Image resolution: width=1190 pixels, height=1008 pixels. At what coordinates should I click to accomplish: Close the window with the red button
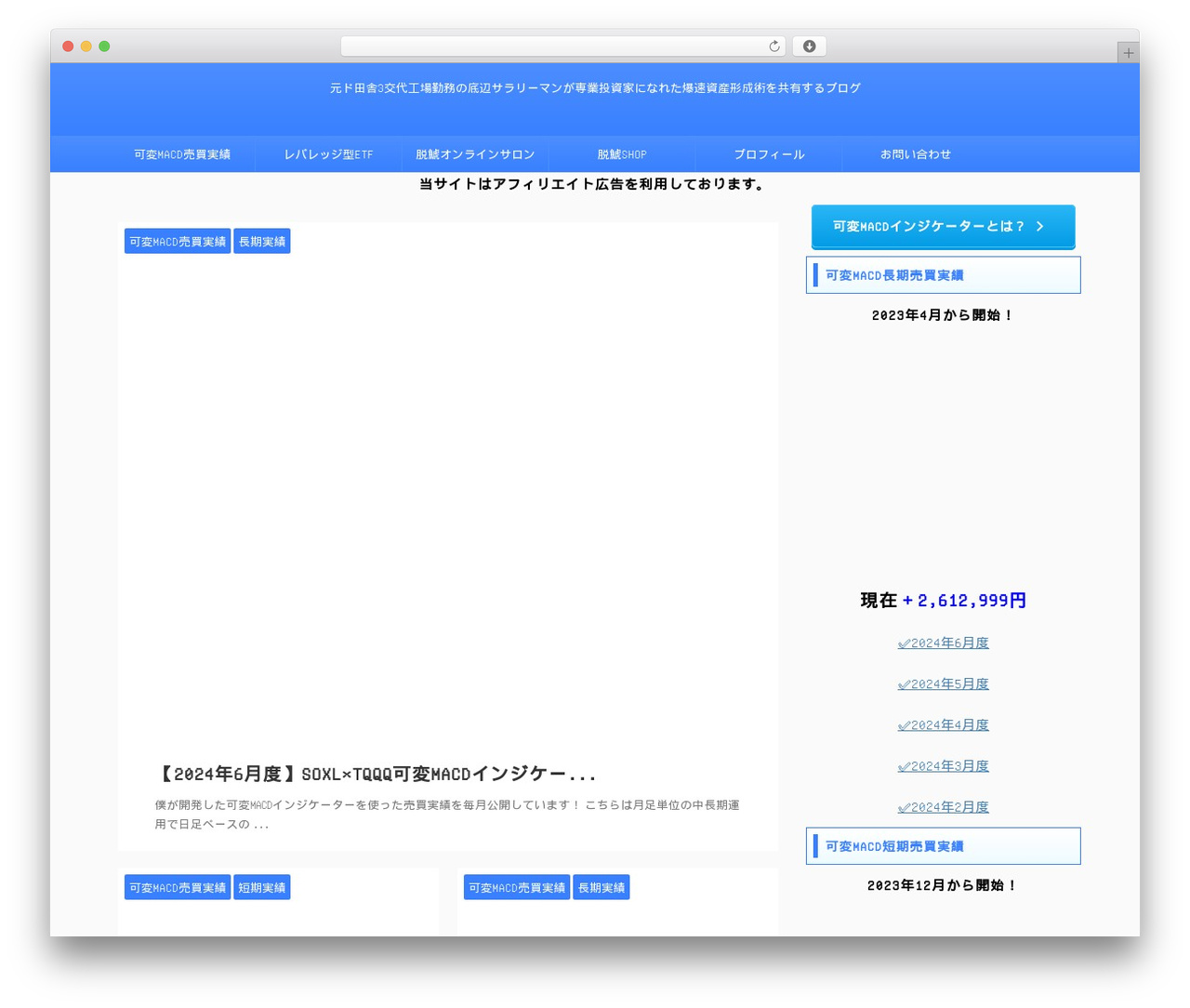(68, 46)
